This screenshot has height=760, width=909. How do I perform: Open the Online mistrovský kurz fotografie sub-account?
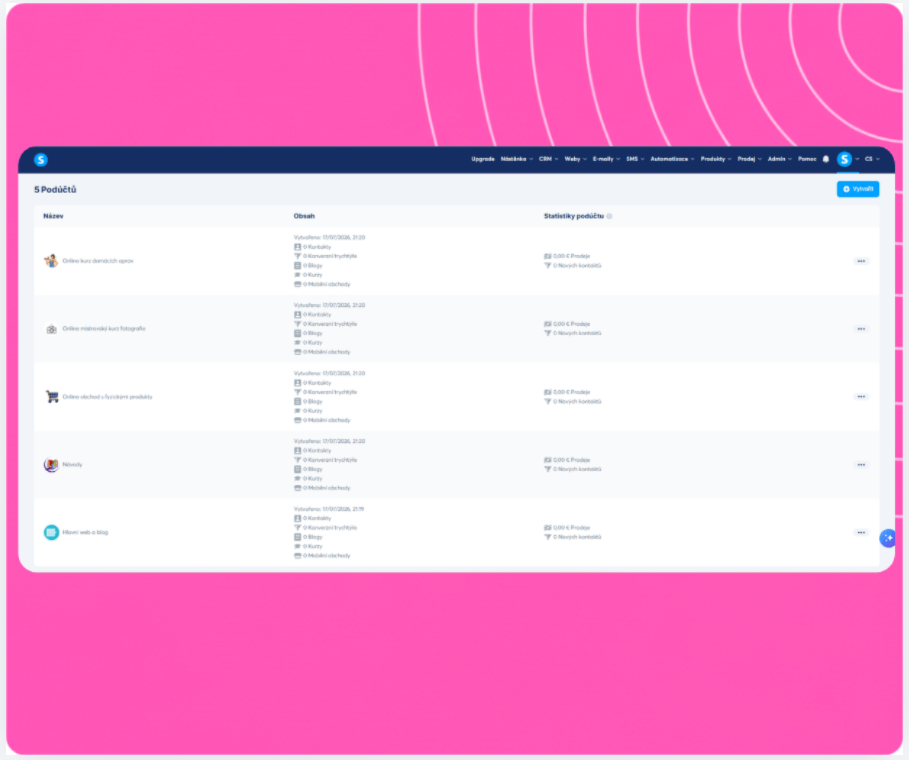(x=104, y=329)
